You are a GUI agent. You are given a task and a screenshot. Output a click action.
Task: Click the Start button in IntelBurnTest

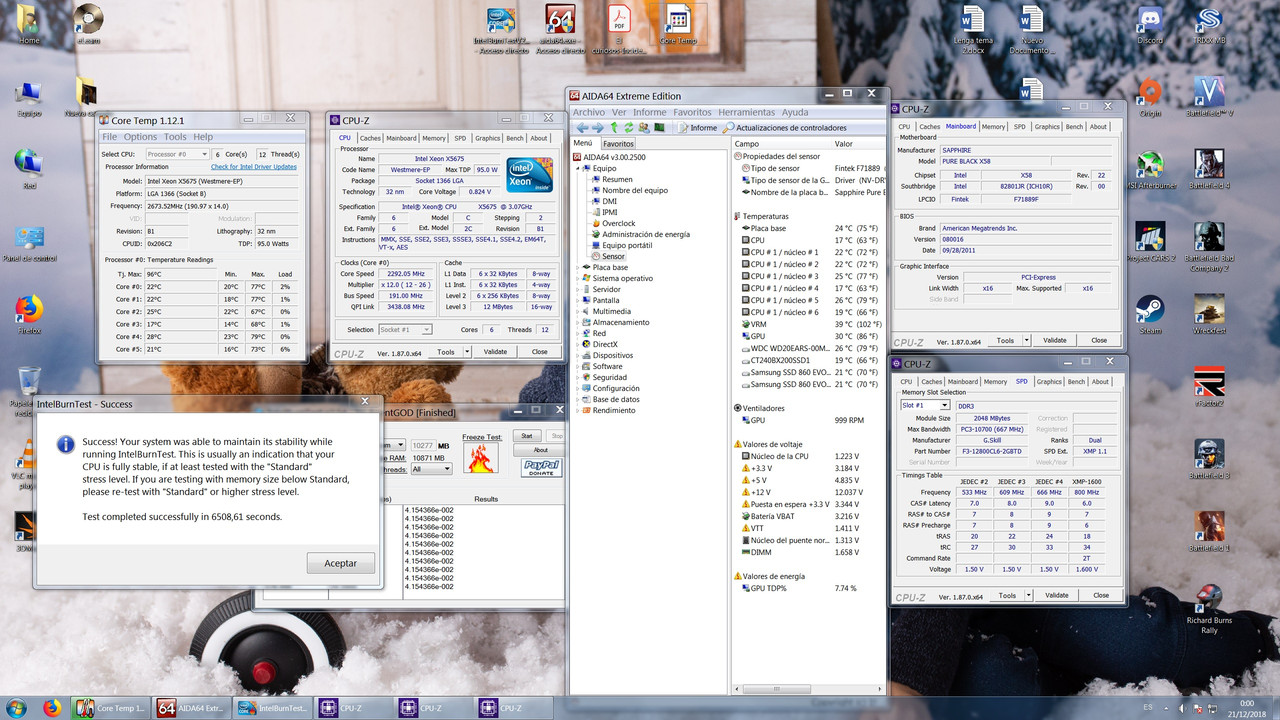[x=527, y=436]
